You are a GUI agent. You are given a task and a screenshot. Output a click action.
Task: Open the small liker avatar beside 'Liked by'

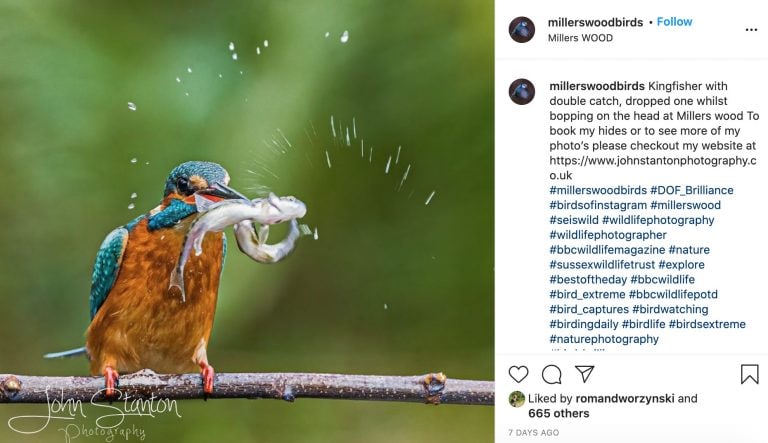click(517, 399)
